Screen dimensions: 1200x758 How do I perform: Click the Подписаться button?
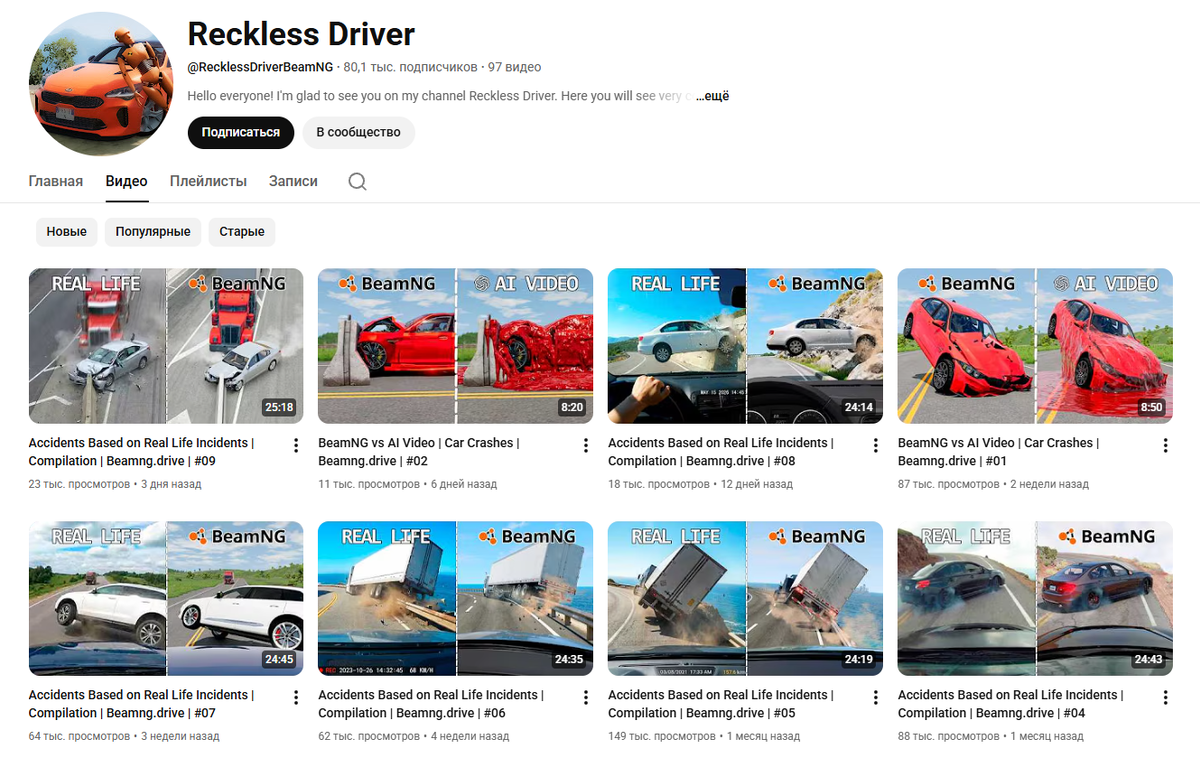[240, 132]
